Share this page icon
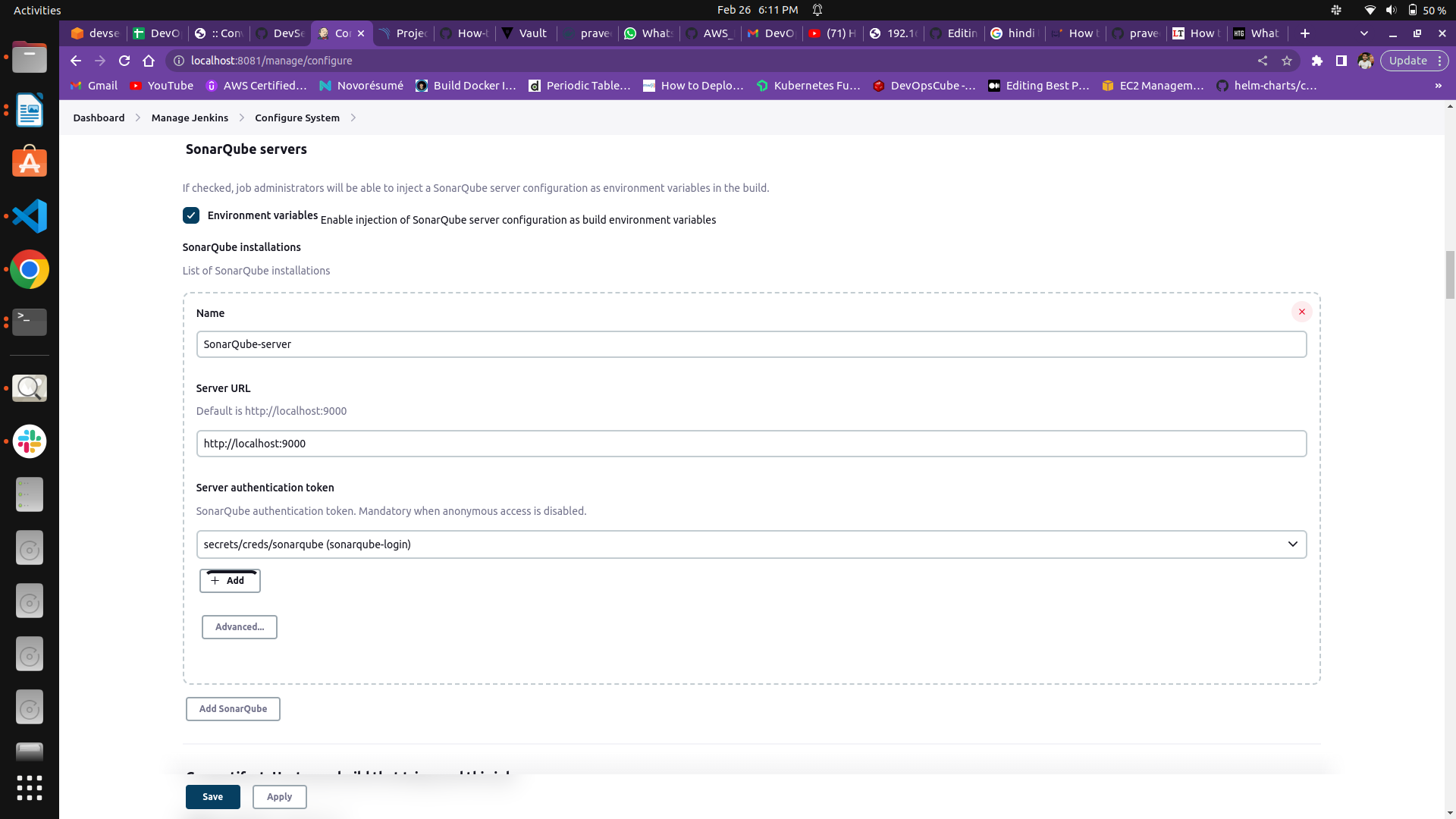Image resolution: width=1456 pixels, height=819 pixels. pos(1263,61)
